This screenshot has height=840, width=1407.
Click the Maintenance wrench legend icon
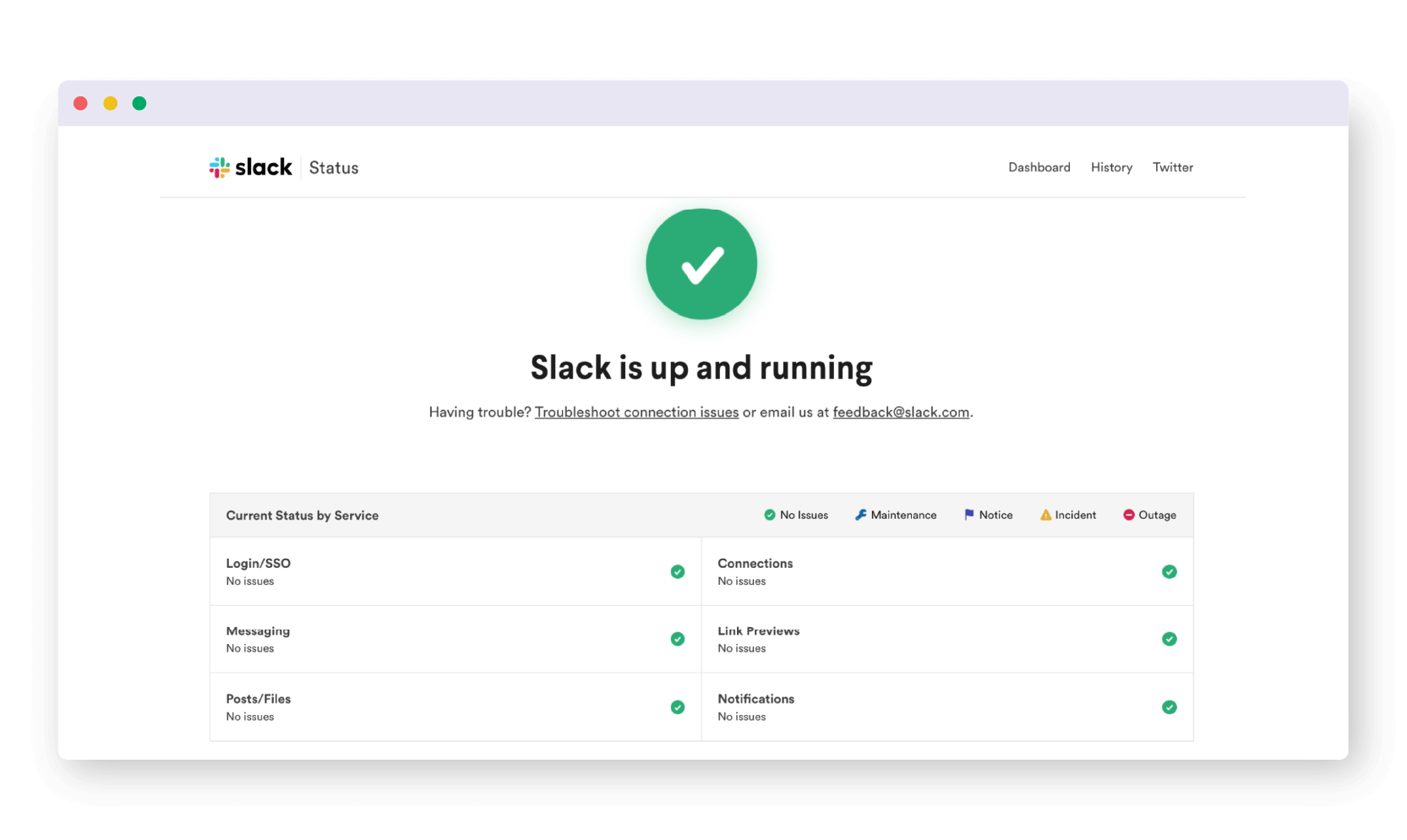pos(860,515)
